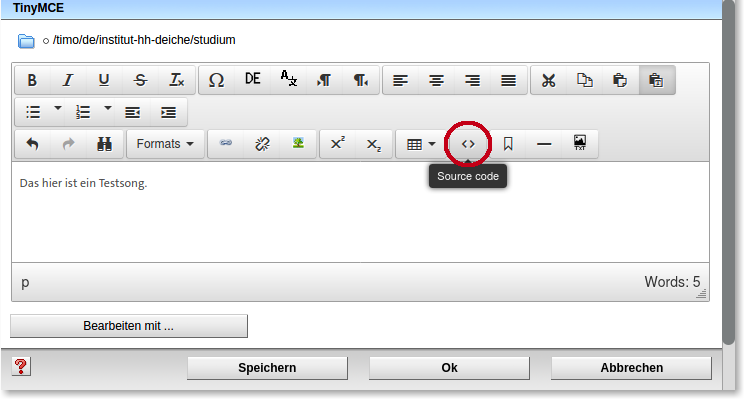Apply superscript formatting
This screenshot has width=744, height=399.
coord(338,143)
